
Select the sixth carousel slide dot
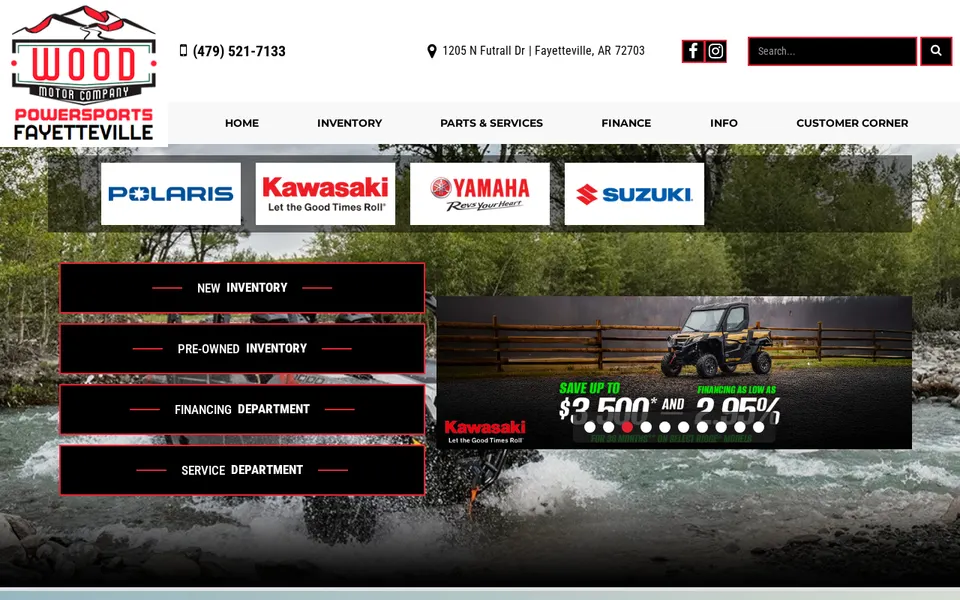683,427
